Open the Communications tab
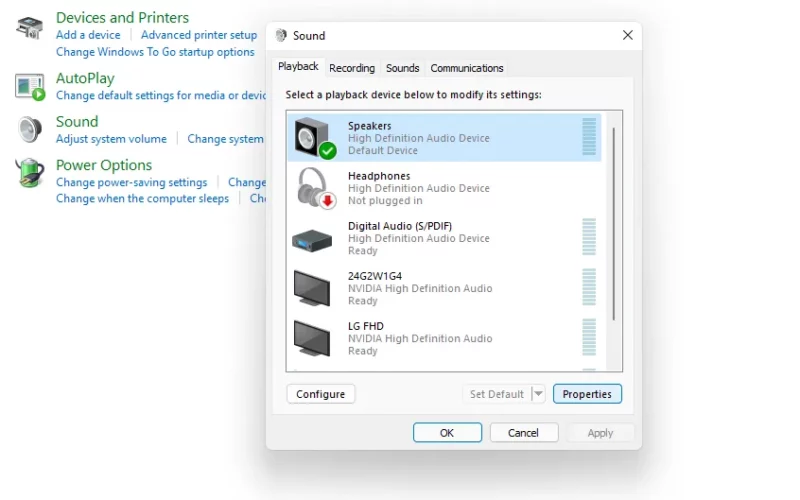The image size is (800, 500). pyautogui.click(x=467, y=68)
